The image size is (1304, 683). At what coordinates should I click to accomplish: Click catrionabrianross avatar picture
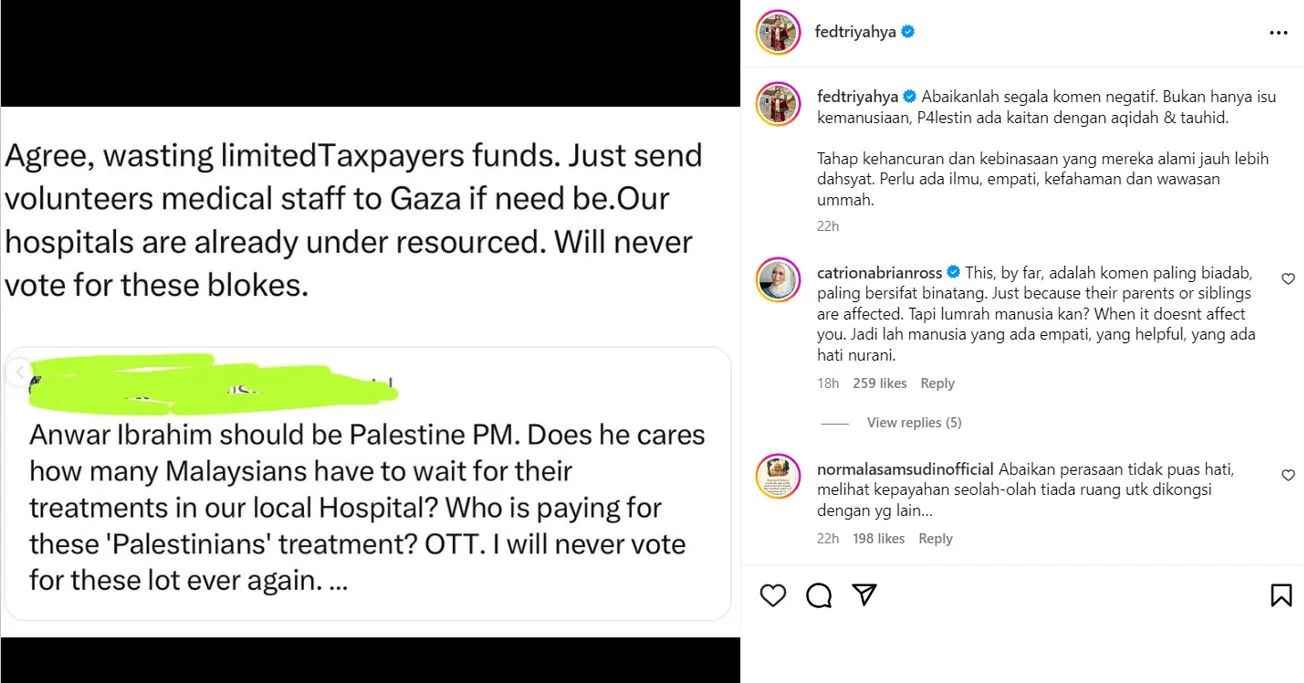tap(778, 280)
